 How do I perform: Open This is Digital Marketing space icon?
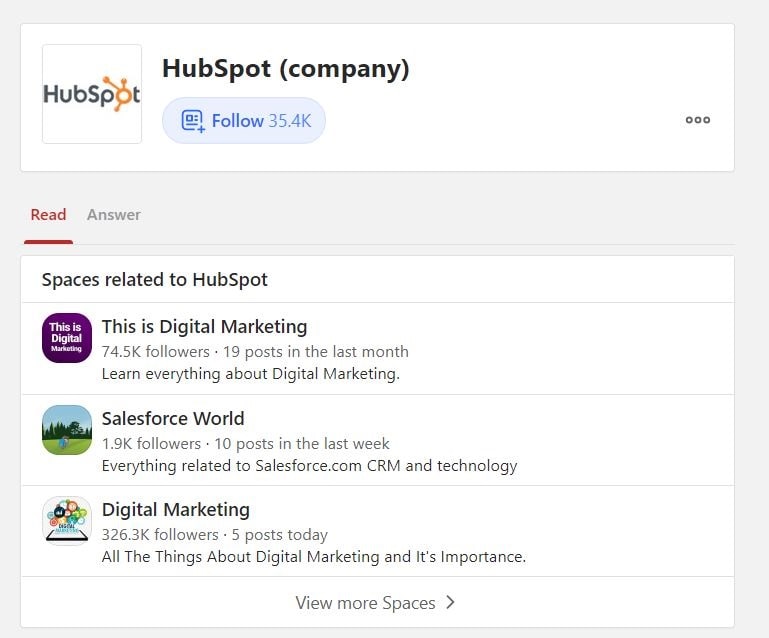click(x=67, y=338)
